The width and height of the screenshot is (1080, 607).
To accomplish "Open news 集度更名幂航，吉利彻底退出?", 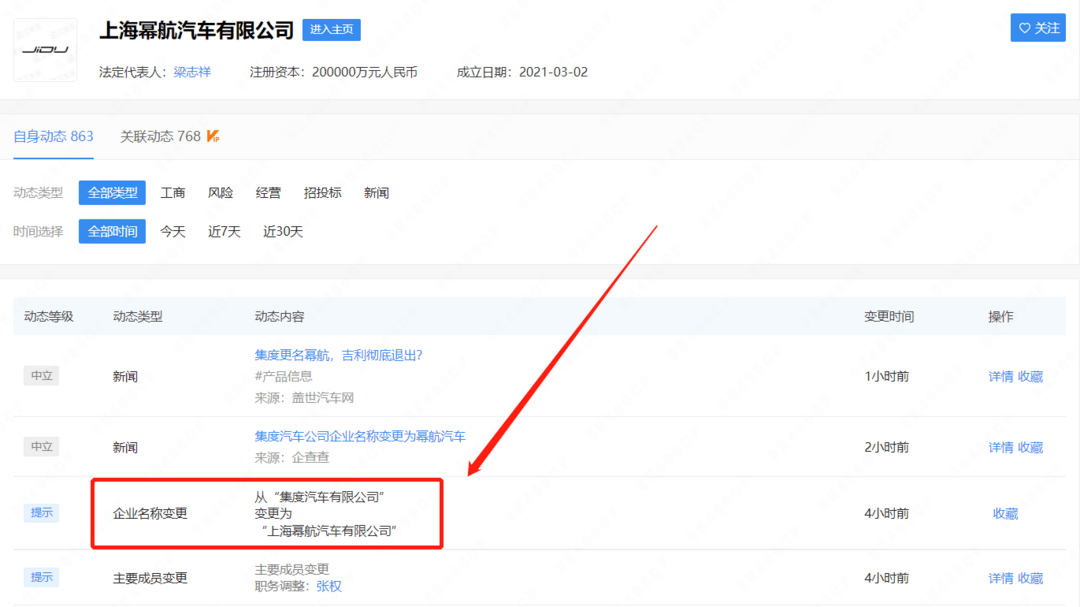I will point(338,355).
